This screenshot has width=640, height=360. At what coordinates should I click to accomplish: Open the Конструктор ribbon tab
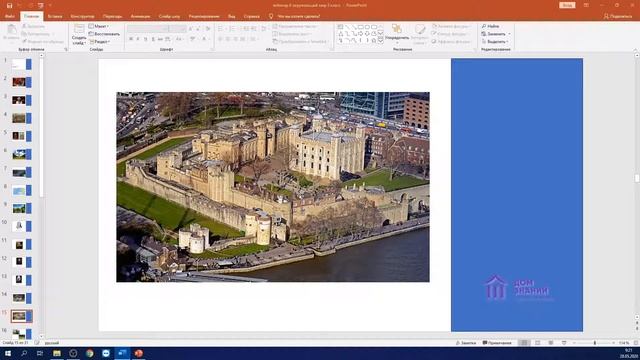82,16
